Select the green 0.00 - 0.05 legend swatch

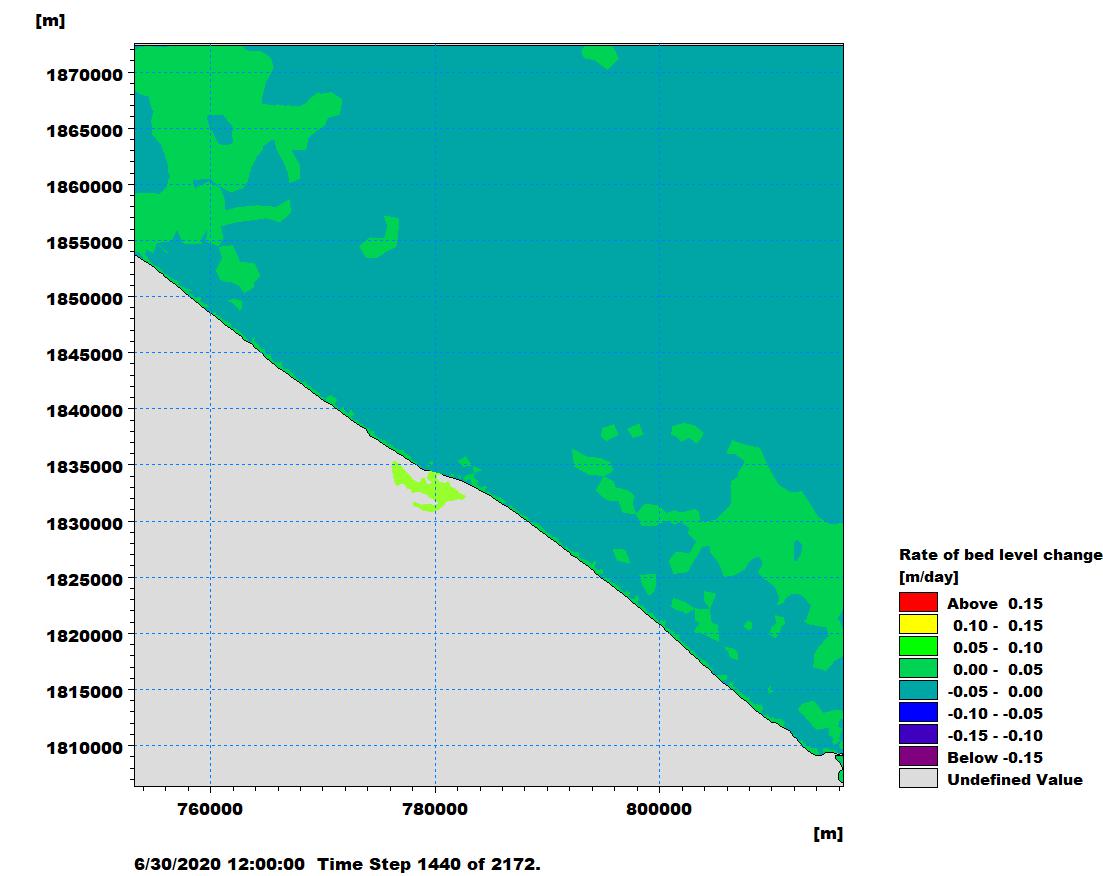(918, 668)
